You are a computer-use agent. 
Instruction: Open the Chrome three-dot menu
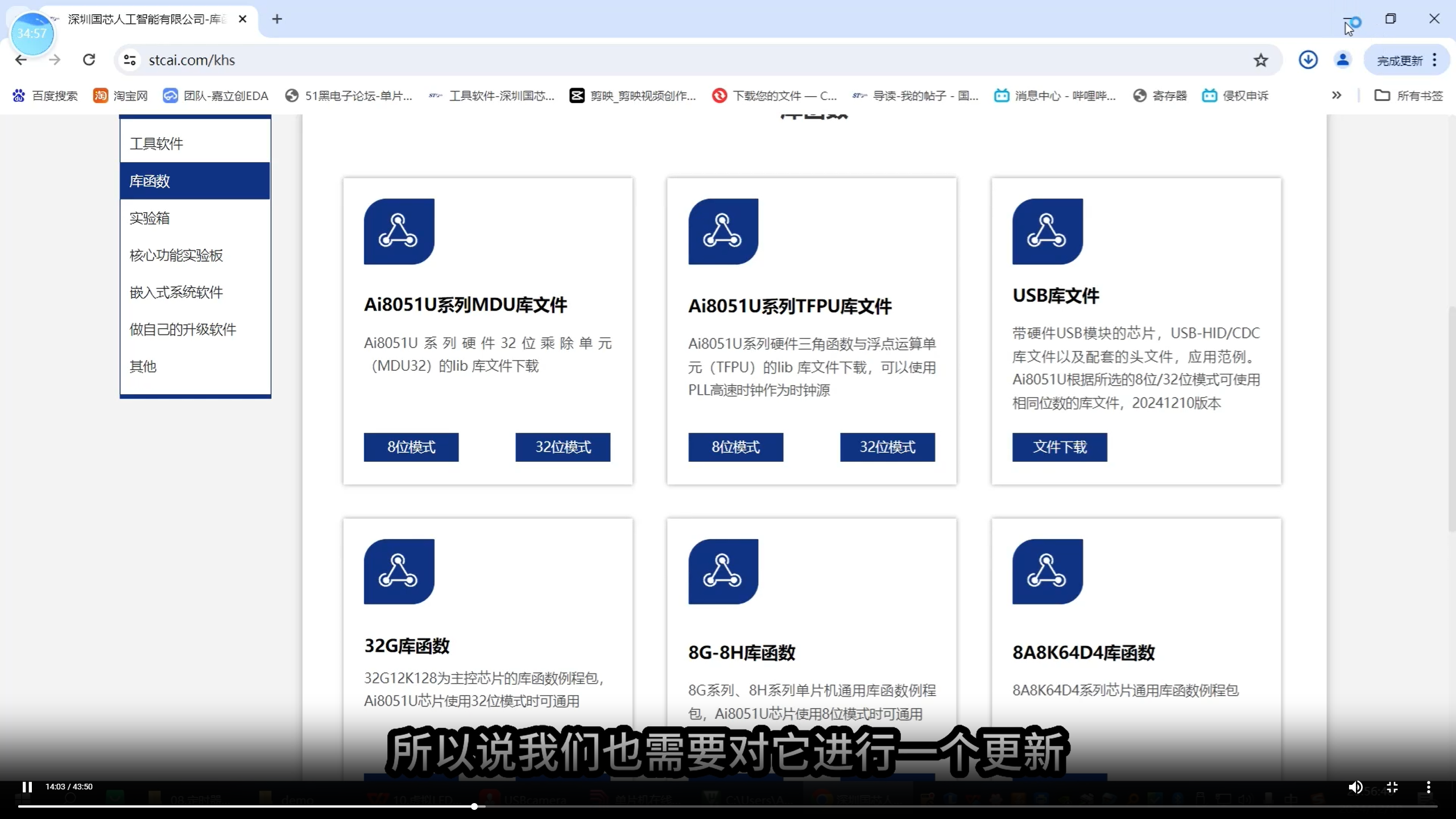tap(1435, 60)
